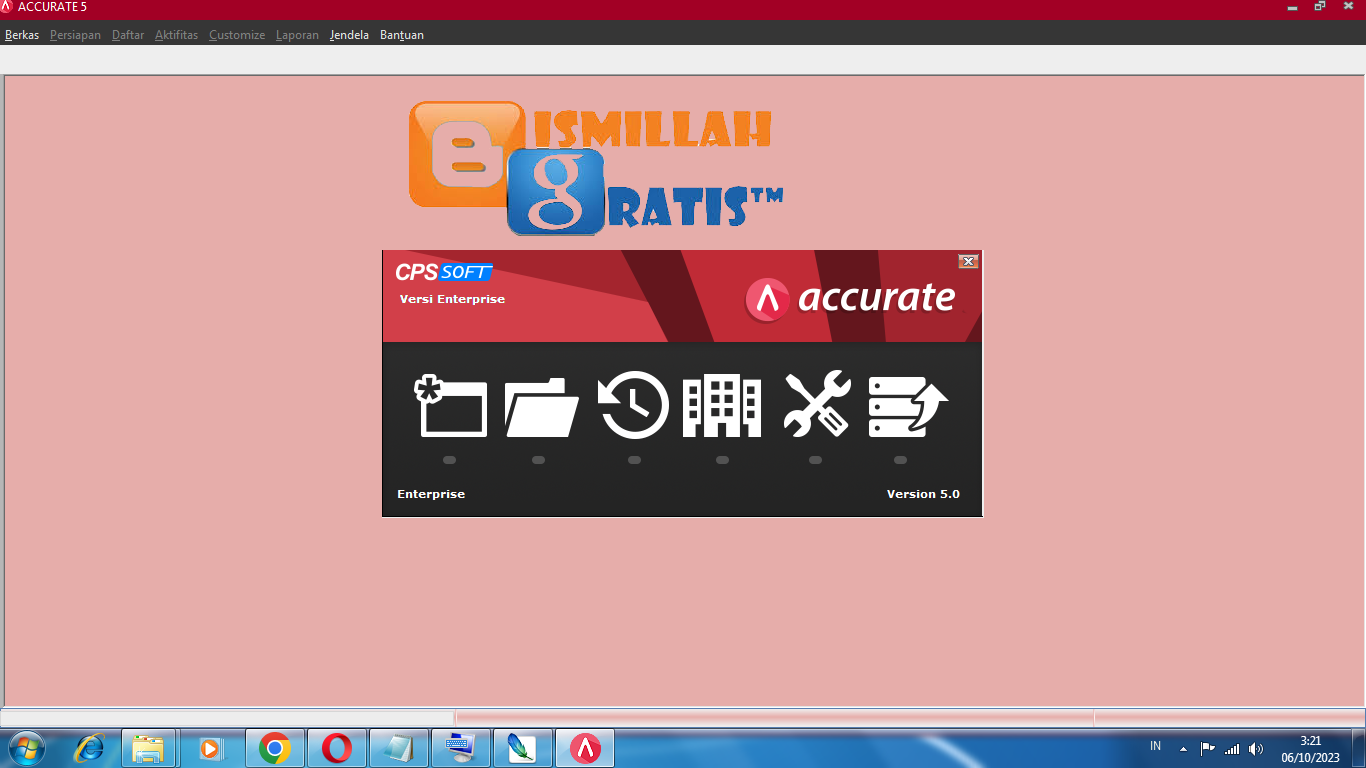Screen dimensions: 1366x768
Task: Click the create new database icon
Action: point(450,406)
